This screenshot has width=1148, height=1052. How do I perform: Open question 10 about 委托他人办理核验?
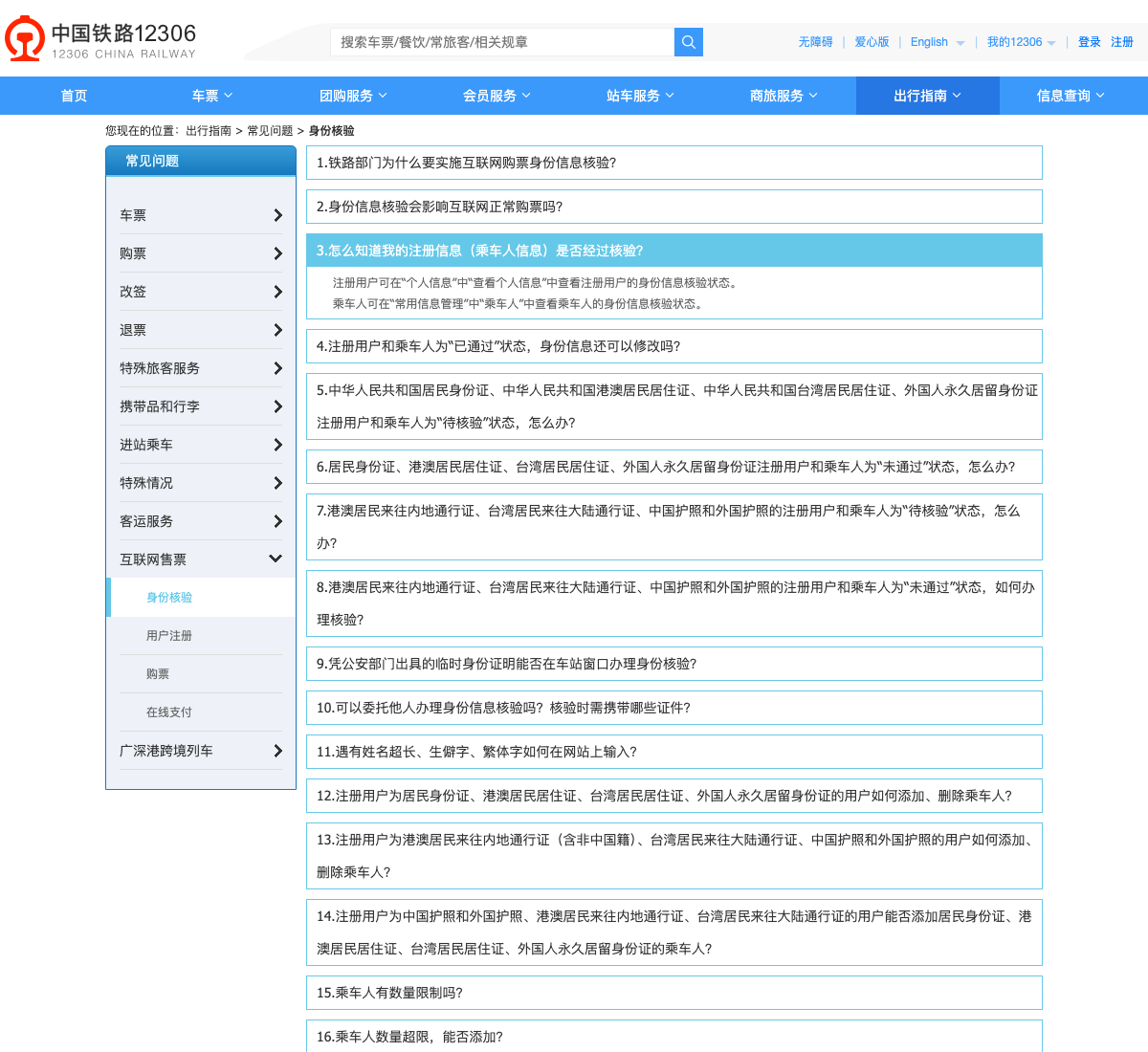pyautogui.click(x=673, y=708)
